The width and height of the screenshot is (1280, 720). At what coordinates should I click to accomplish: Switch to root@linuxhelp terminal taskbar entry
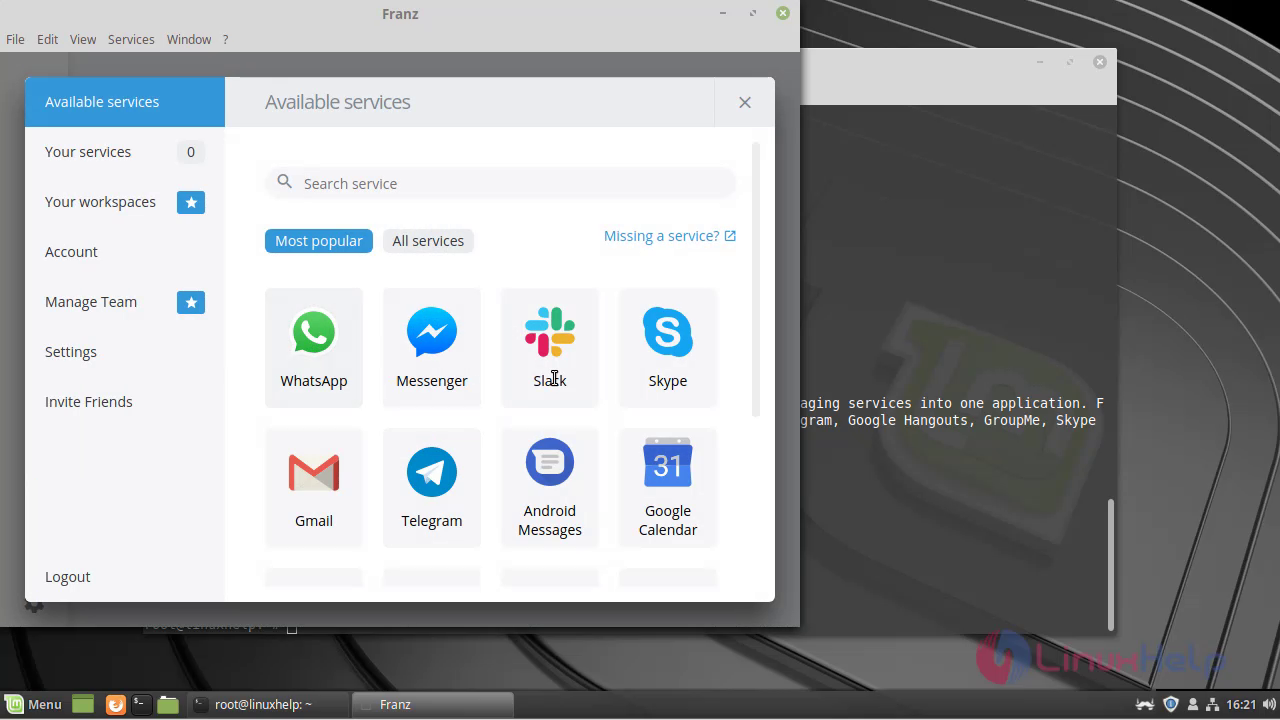pos(268,704)
